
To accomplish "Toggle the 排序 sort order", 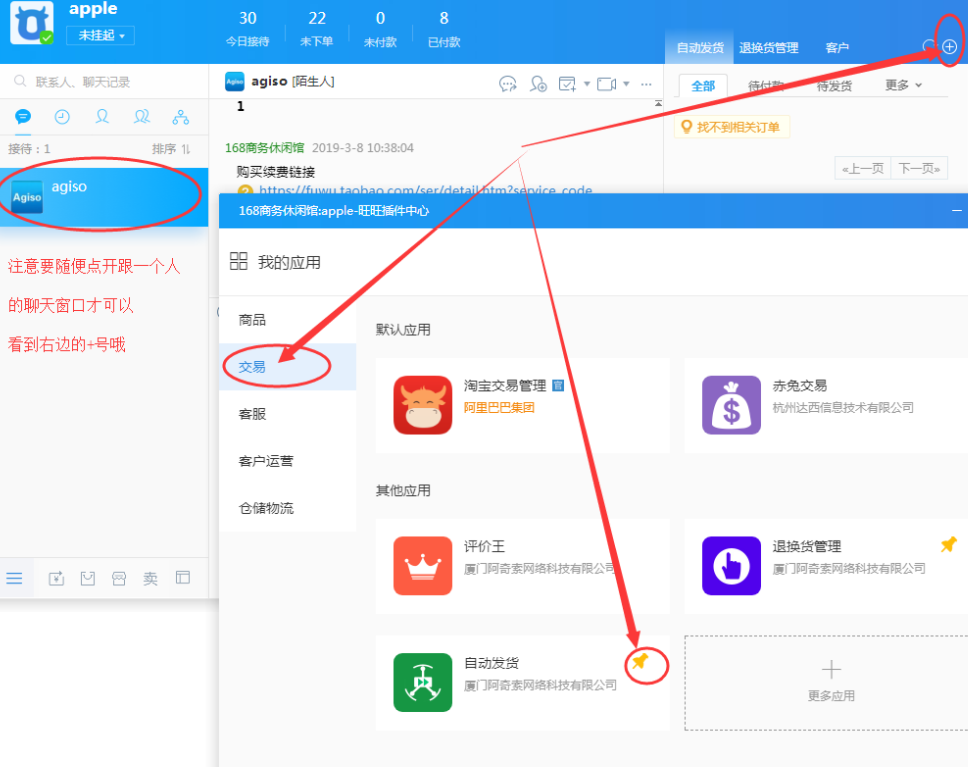I will tap(171, 149).
